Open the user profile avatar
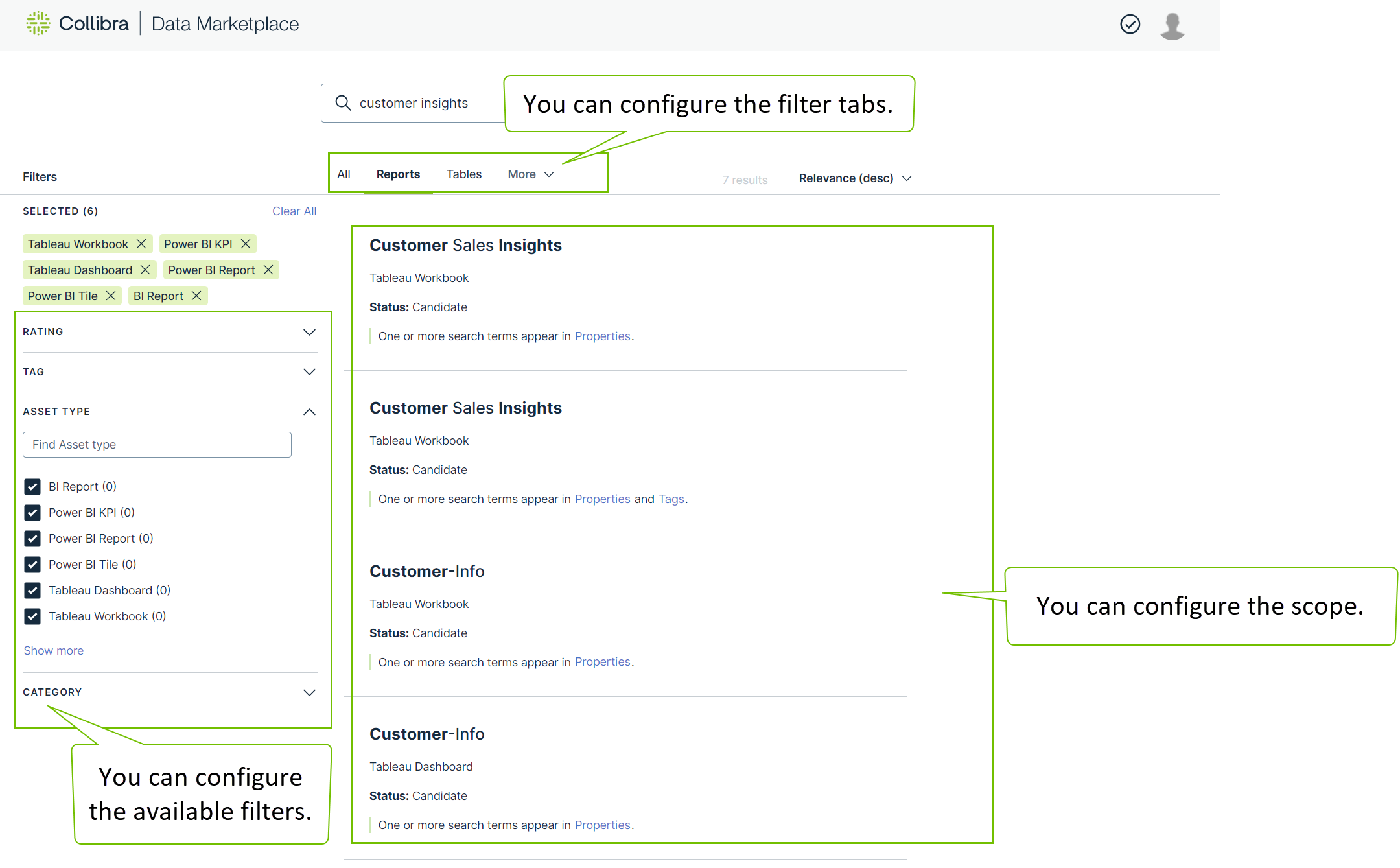 click(x=1172, y=26)
